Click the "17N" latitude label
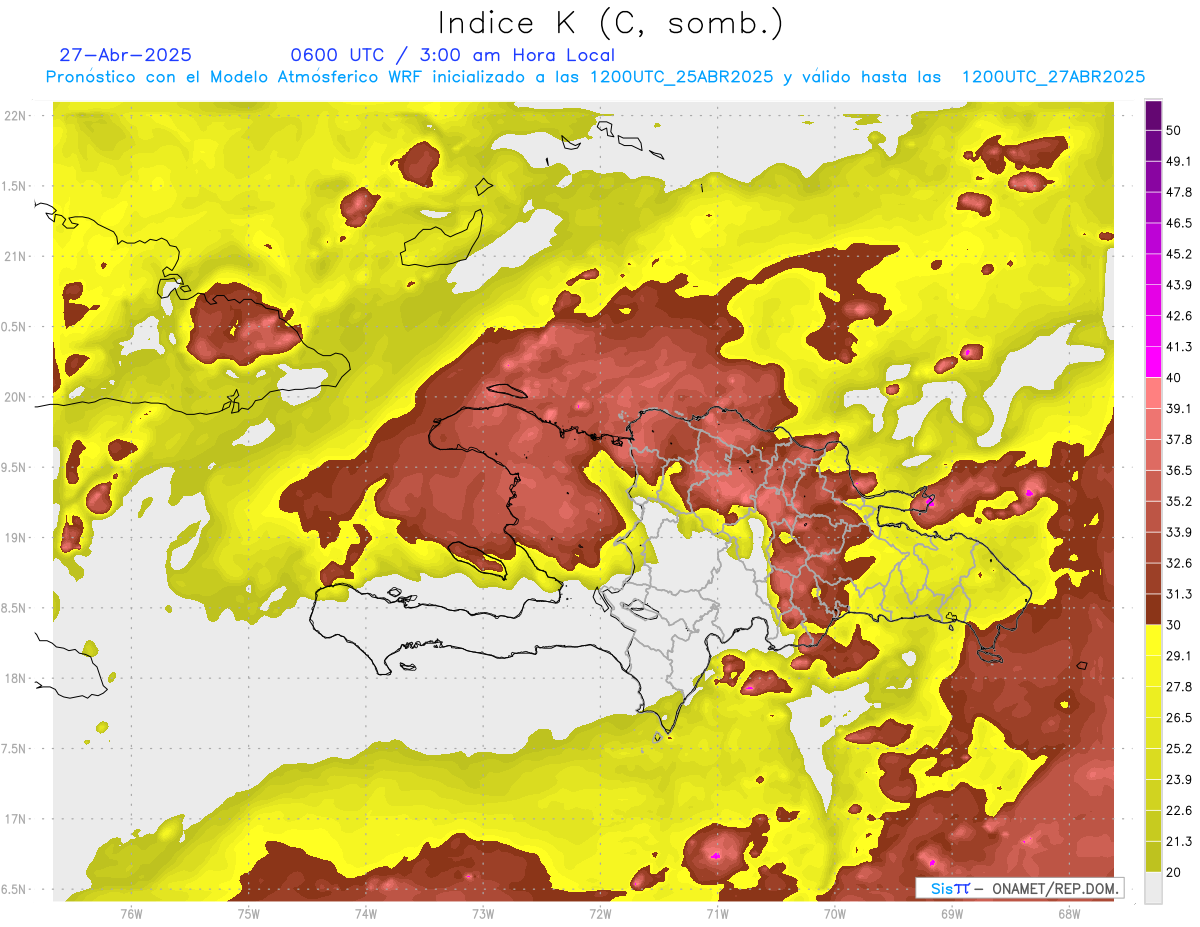The height and width of the screenshot is (927, 1200). click(15, 819)
